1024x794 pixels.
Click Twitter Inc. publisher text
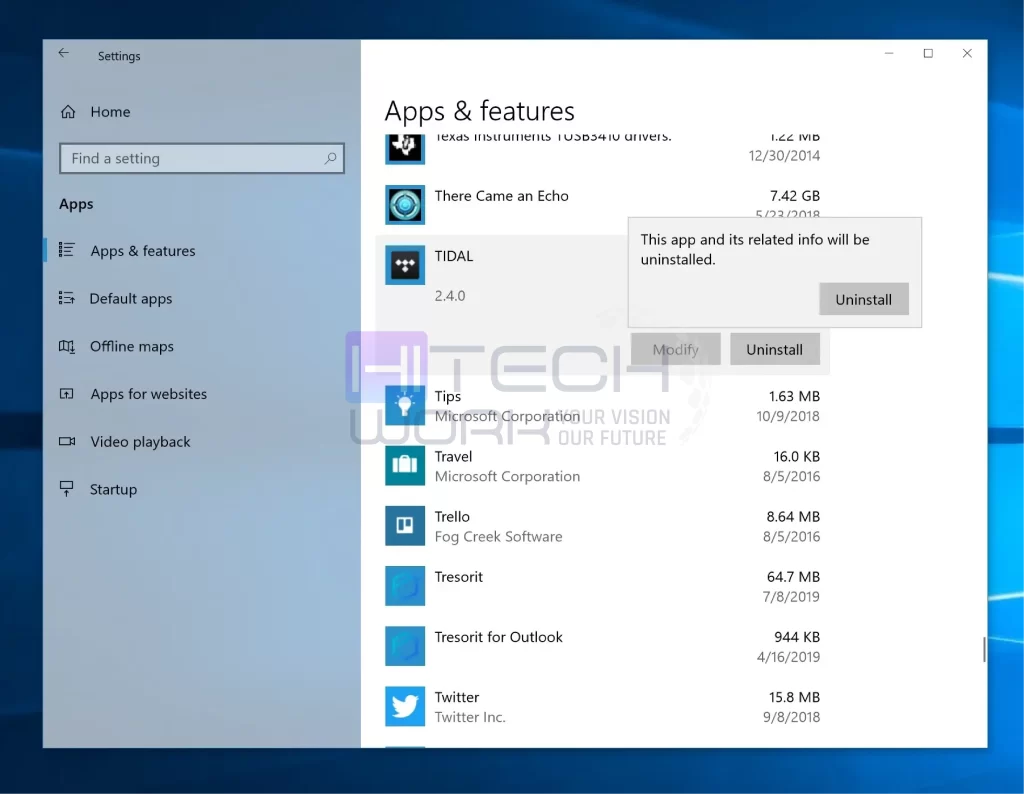(470, 717)
